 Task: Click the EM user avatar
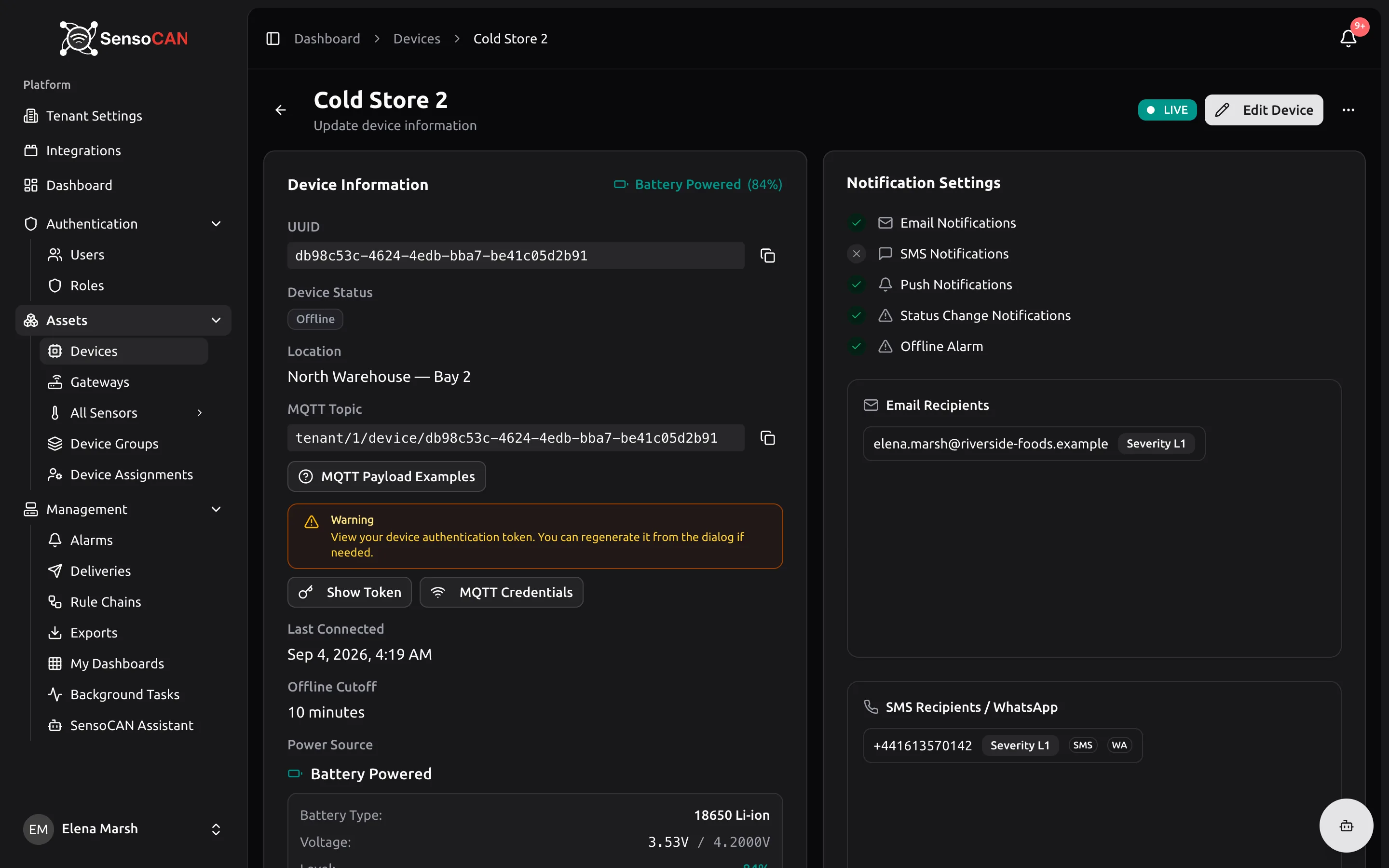(x=39, y=829)
